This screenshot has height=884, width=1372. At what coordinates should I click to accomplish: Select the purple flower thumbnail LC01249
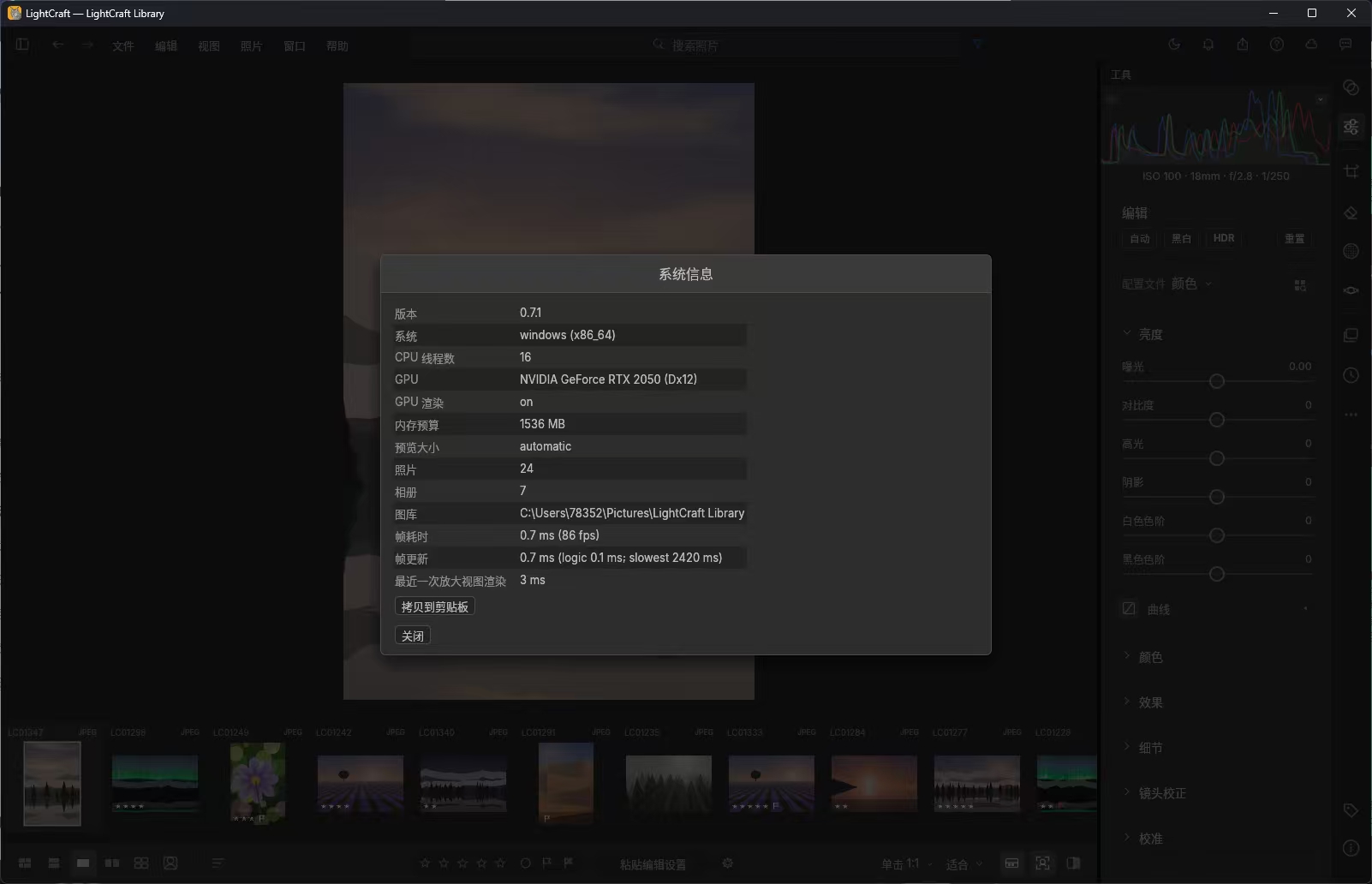pyautogui.click(x=258, y=783)
